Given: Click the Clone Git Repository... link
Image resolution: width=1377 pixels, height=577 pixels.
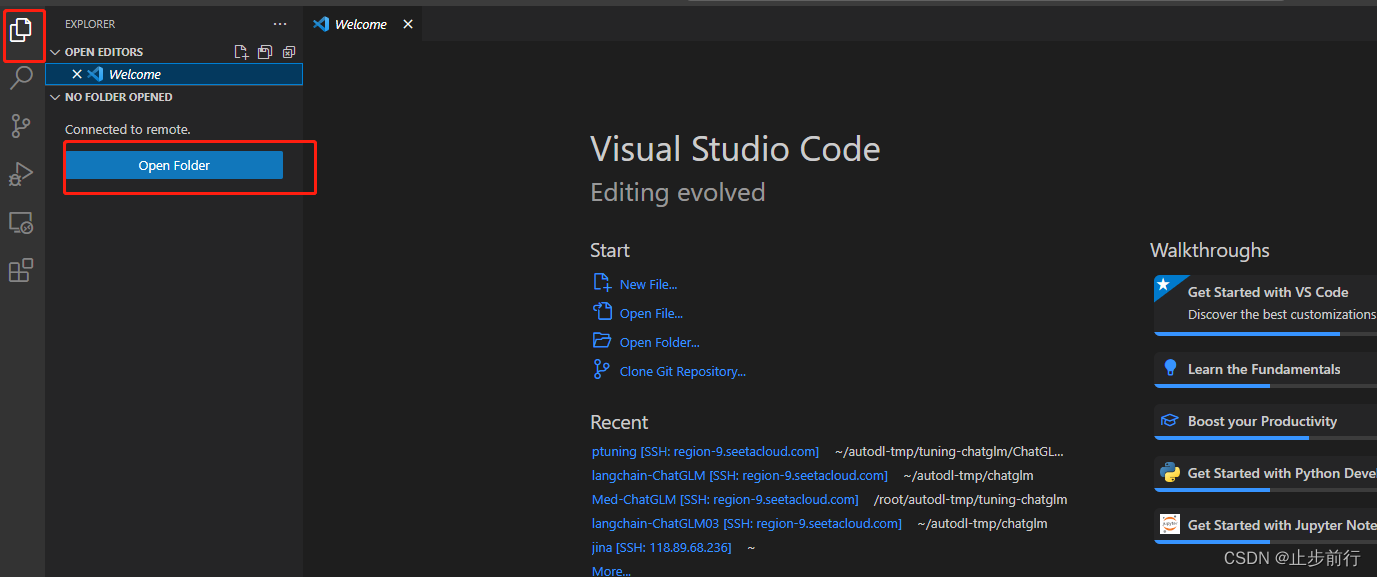Looking at the screenshot, I should click(683, 372).
